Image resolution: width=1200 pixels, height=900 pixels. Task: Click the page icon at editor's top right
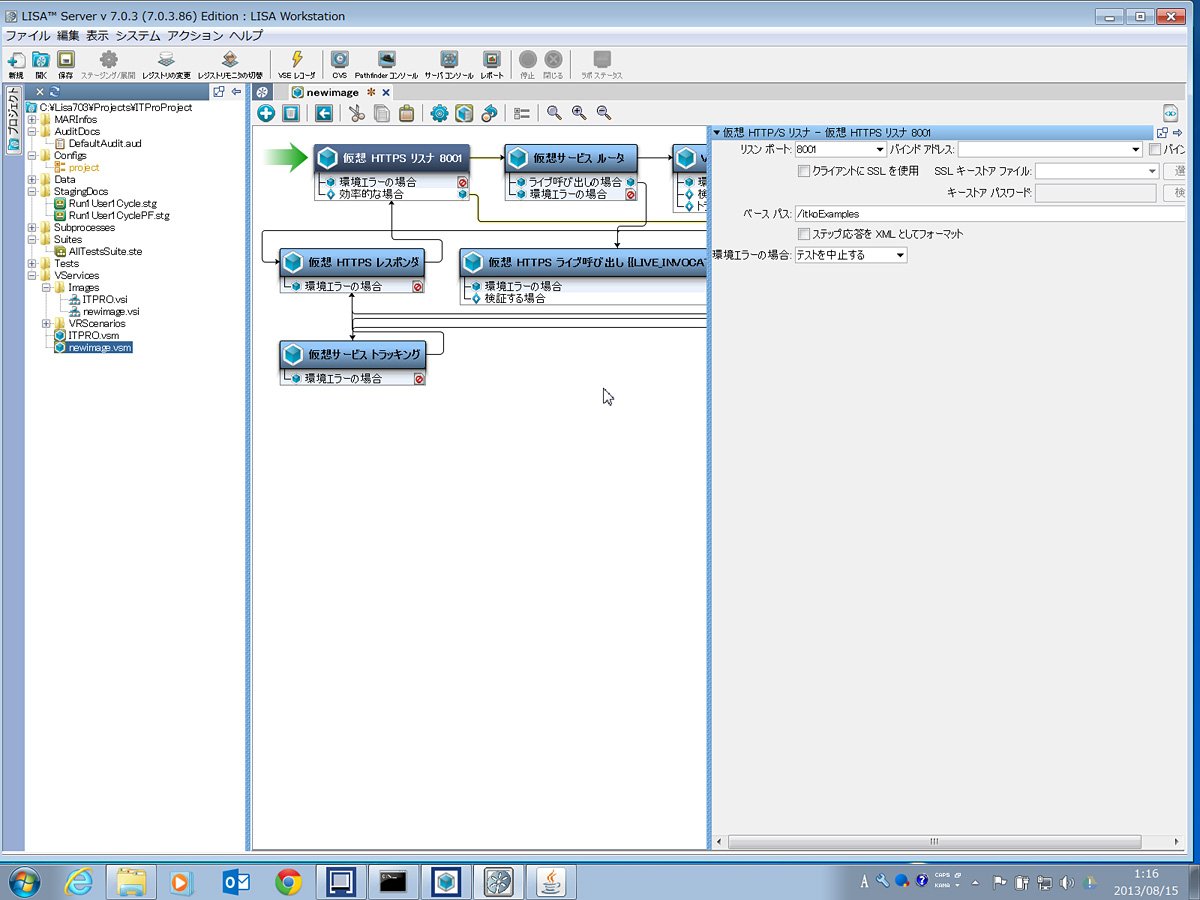[1170, 114]
